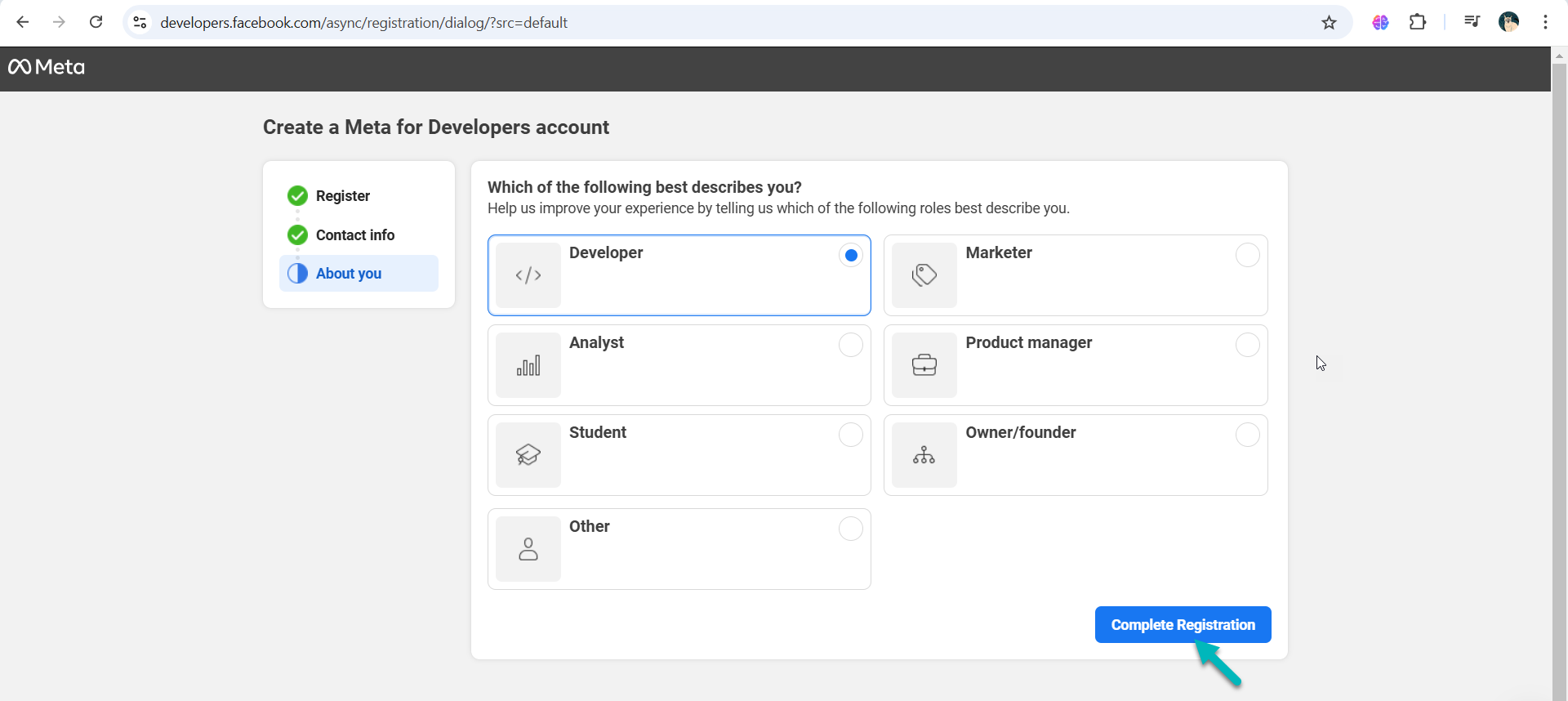Open the purple brain extension
Viewport: 1568px width, 701px height.
(1380, 22)
